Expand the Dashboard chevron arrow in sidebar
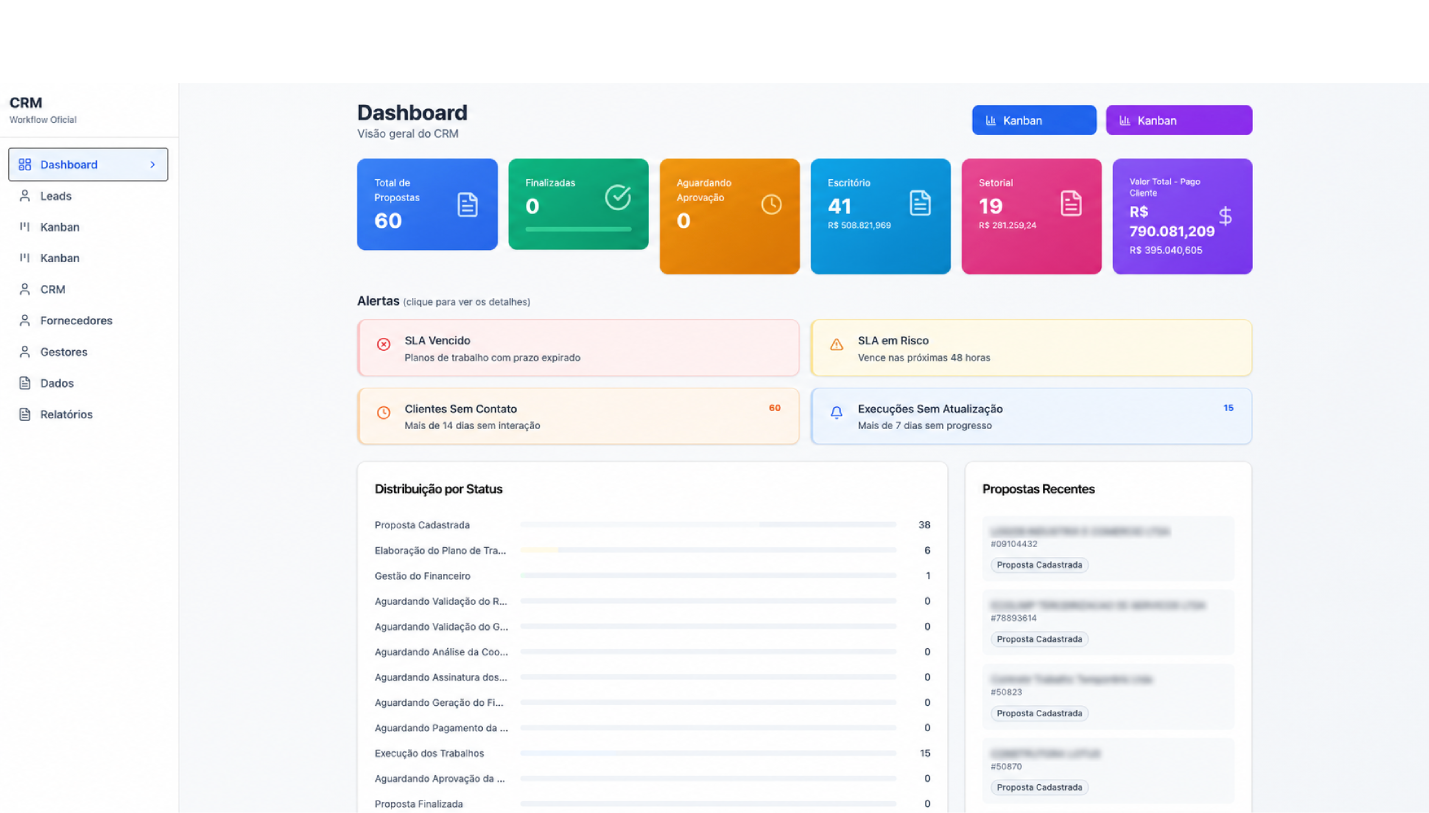 (x=153, y=165)
